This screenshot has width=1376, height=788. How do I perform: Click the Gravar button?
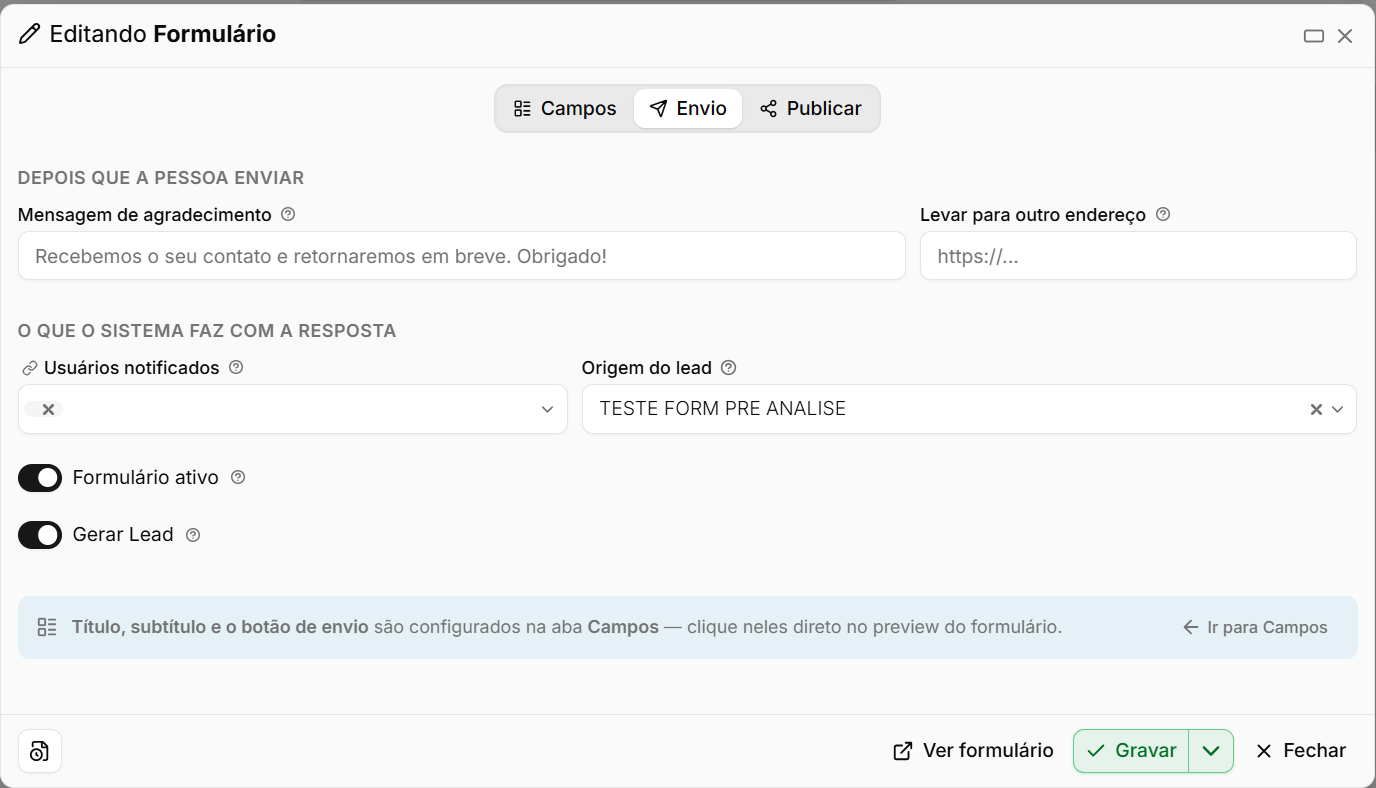(x=1131, y=751)
